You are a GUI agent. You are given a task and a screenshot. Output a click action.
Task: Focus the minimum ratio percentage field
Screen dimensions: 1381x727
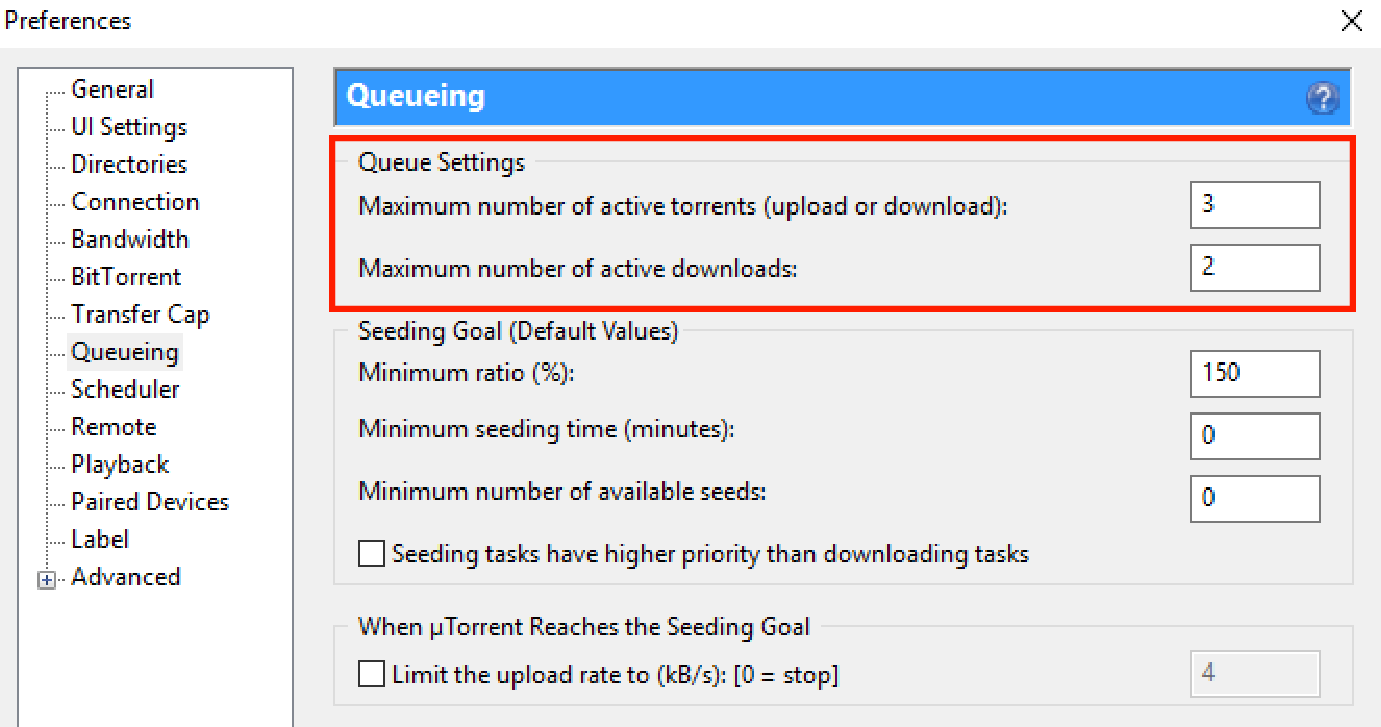(x=1254, y=373)
